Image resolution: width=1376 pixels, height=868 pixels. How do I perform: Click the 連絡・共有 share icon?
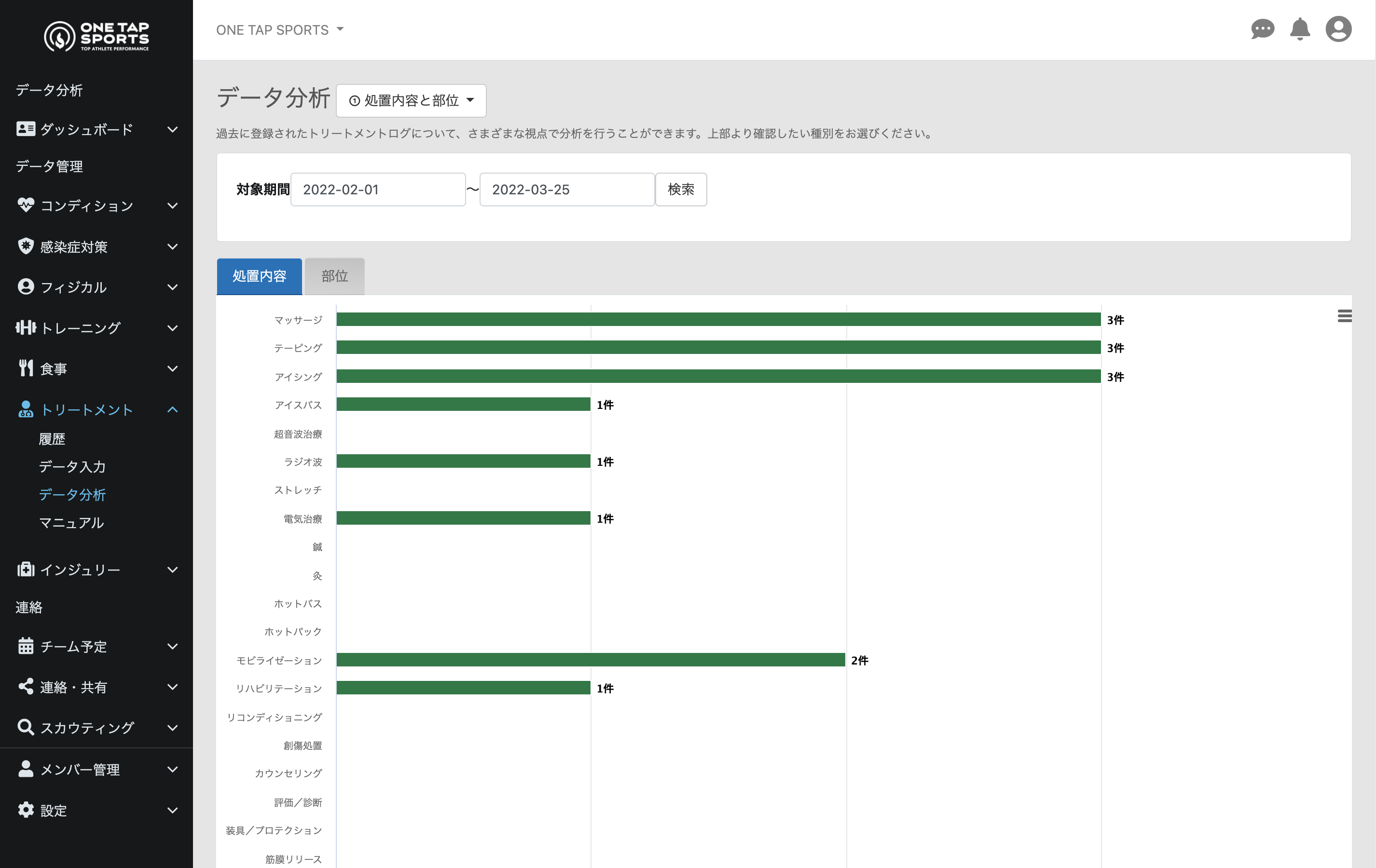point(26,686)
